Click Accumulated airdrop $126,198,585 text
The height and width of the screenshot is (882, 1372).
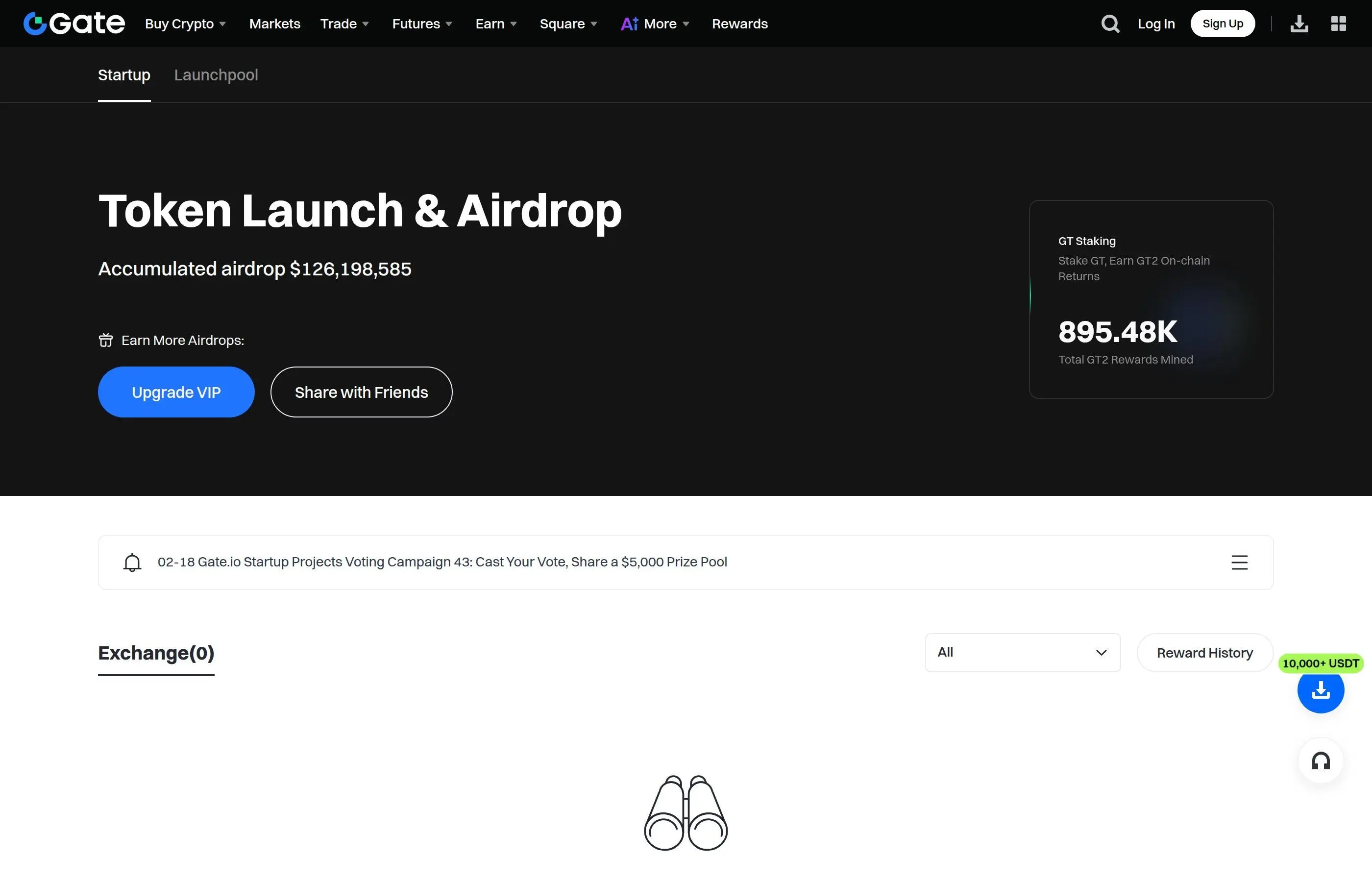tap(255, 269)
